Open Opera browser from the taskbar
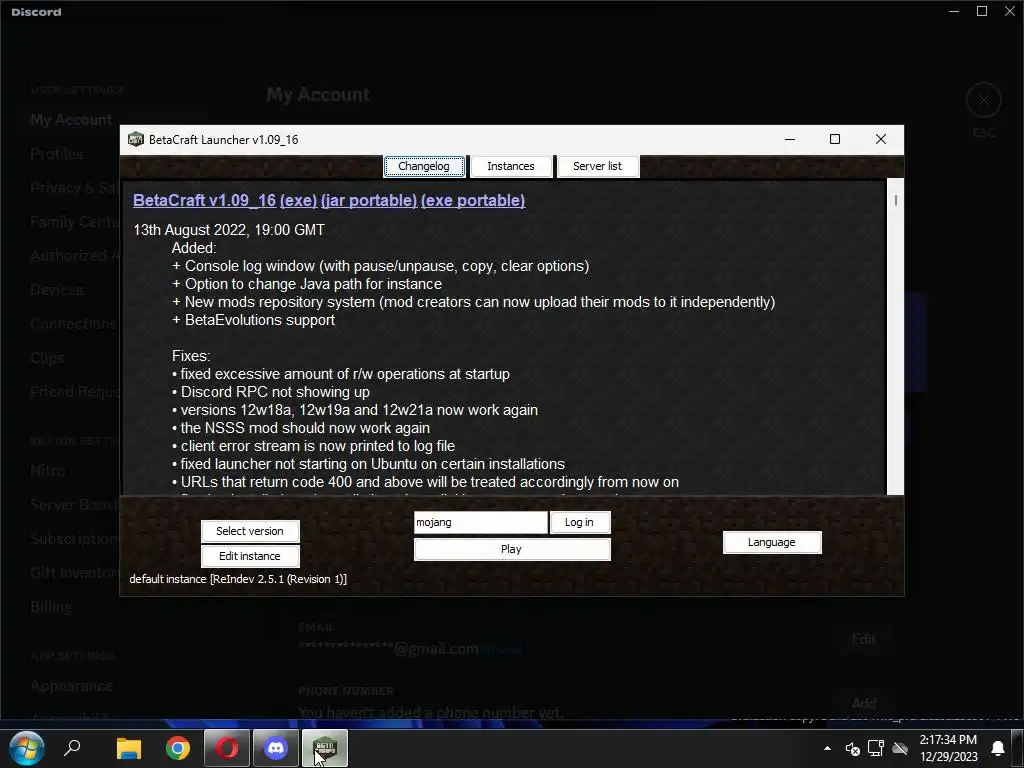Image resolution: width=1024 pixels, height=768 pixels. pos(227,748)
